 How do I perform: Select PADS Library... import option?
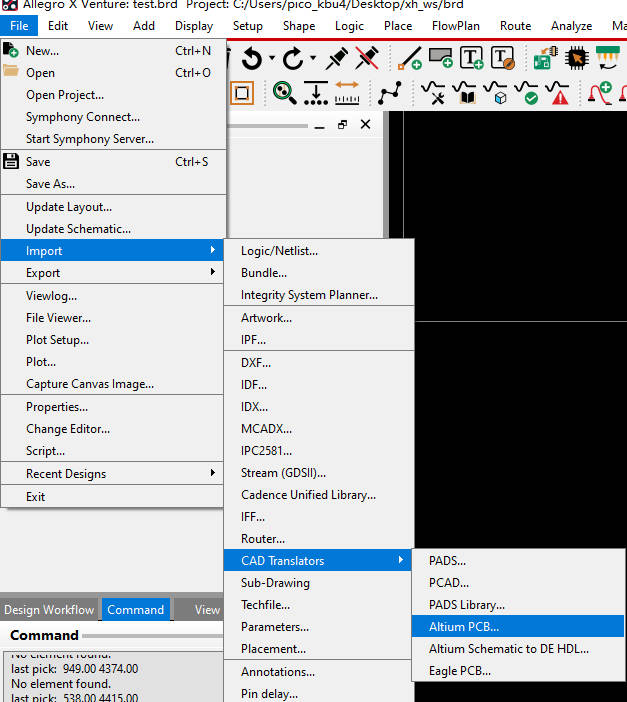pyautogui.click(x=518, y=604)
